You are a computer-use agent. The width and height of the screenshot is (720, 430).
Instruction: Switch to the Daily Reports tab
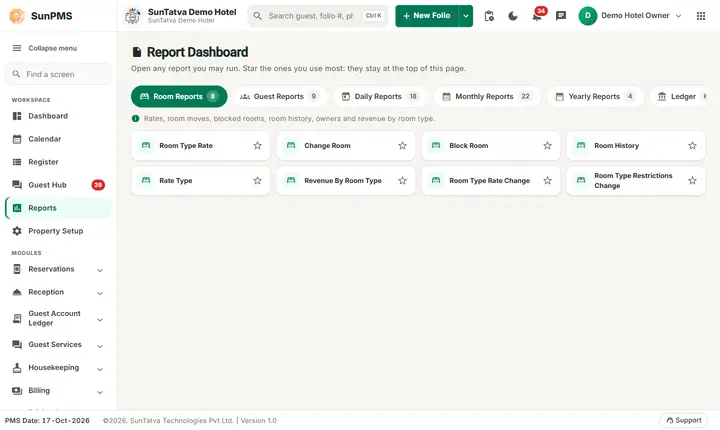tap(381, 96)
